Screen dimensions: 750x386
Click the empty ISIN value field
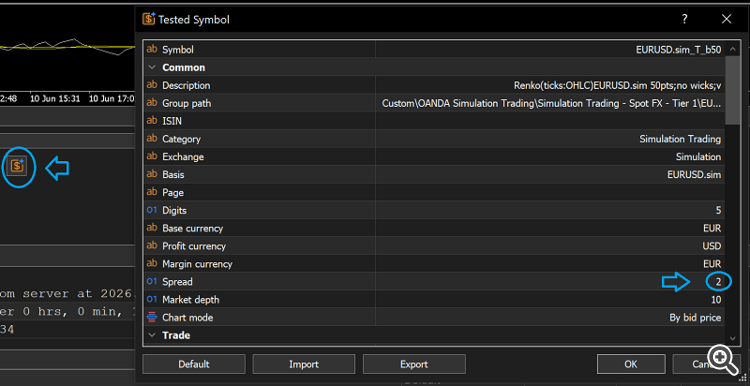(x=551, y=121)
